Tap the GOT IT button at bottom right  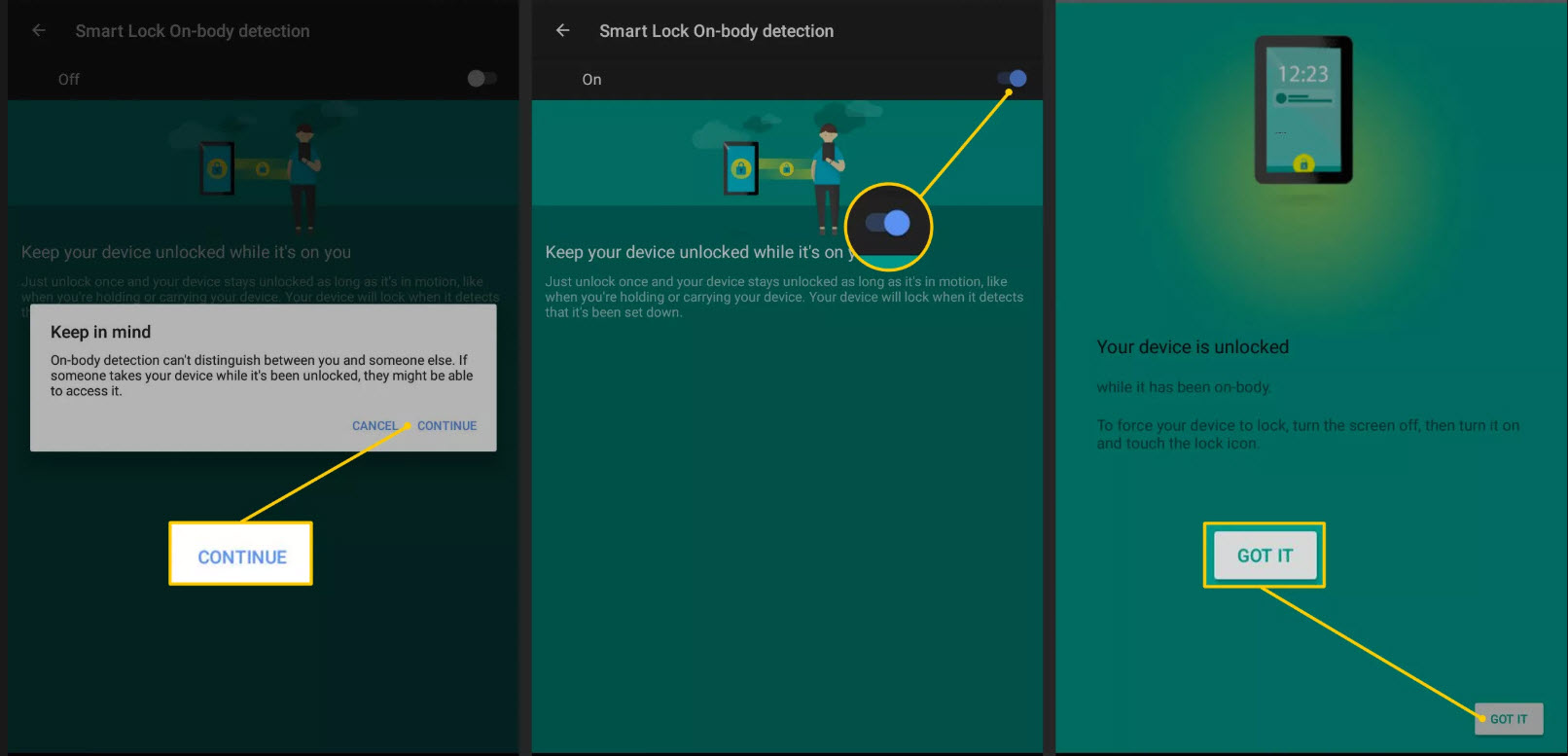[1509, 719]
